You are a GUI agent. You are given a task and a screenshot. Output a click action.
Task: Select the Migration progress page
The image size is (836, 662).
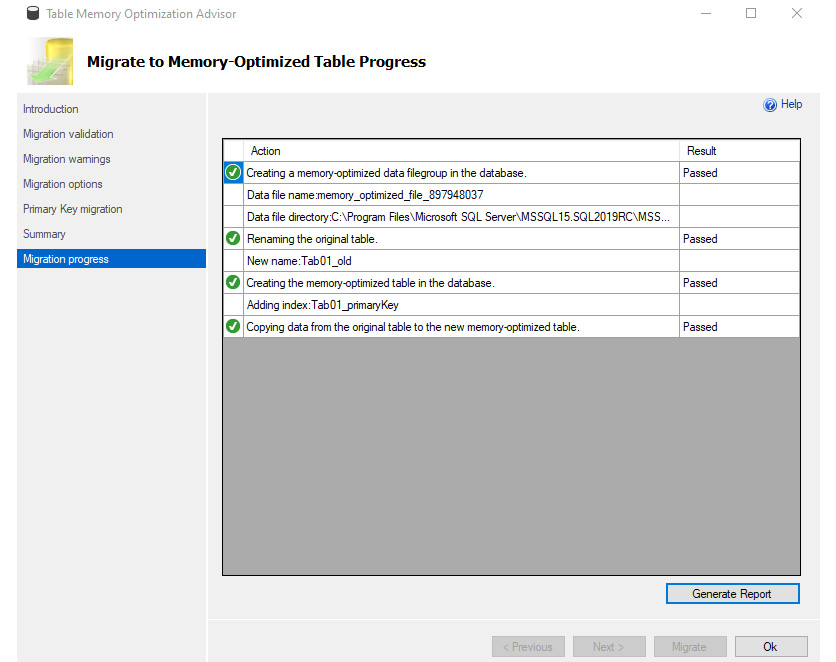pos(111,259)
